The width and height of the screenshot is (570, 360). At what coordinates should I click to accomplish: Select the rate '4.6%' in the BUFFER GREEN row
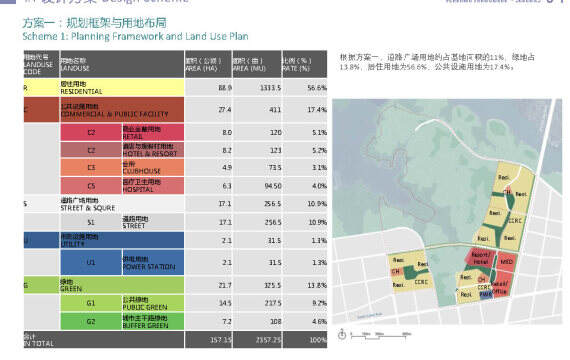[x=319, y=321]
